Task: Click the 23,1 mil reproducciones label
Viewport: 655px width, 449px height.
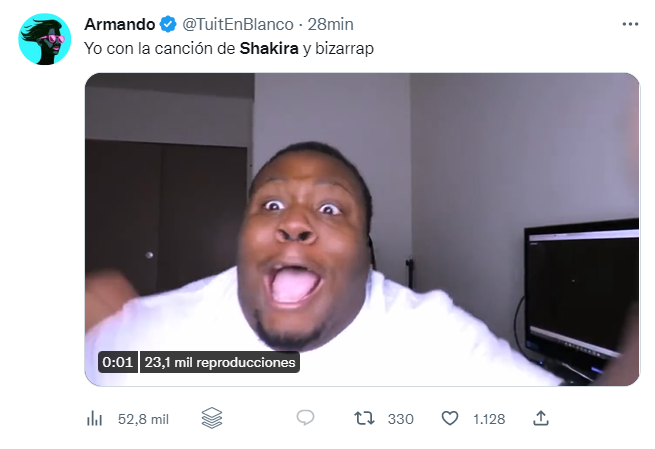Action: pyautogui.click(x=220, y=362)
